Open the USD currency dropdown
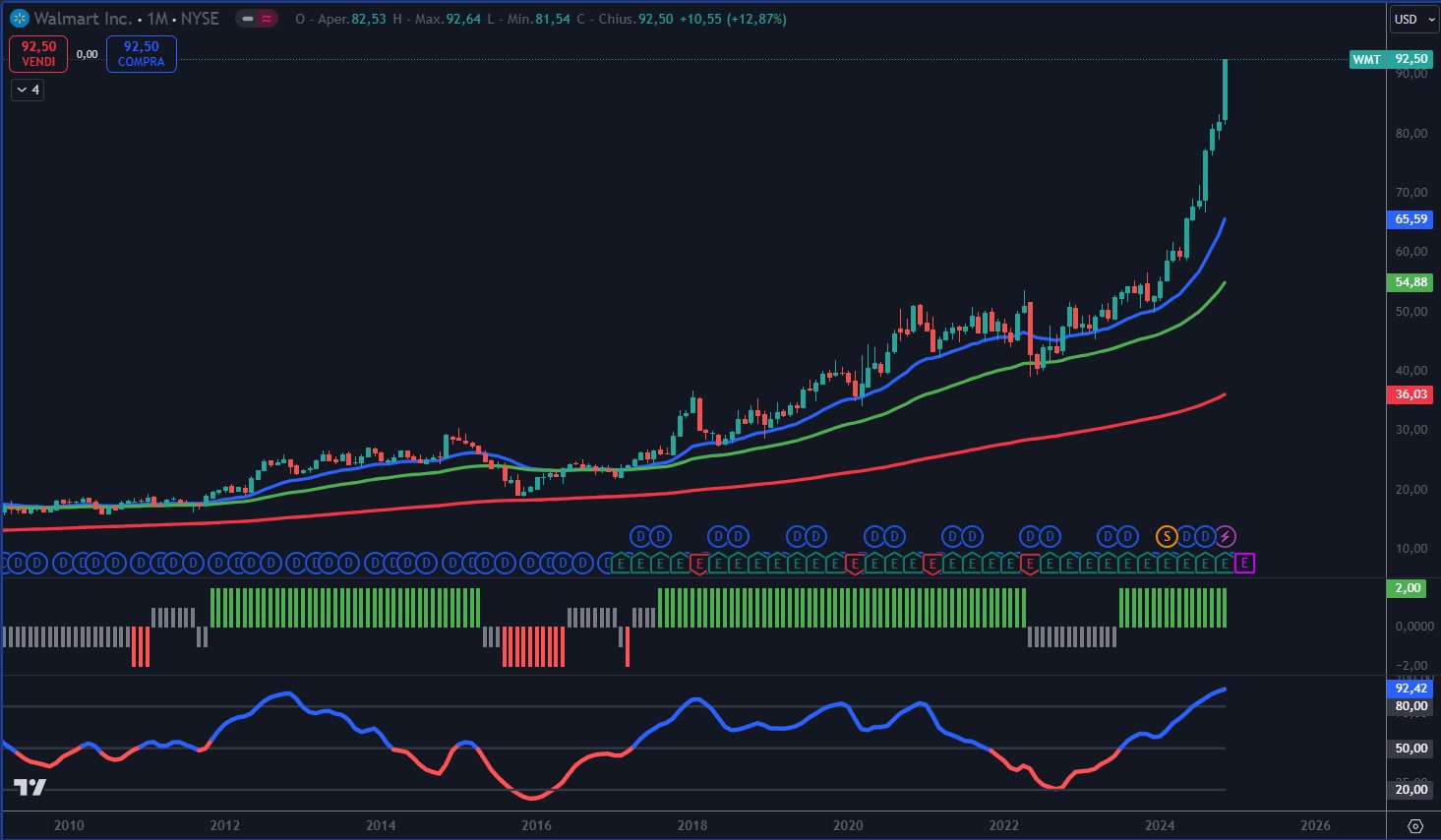Viewport: 1441px width, 840px height. 1412,19
